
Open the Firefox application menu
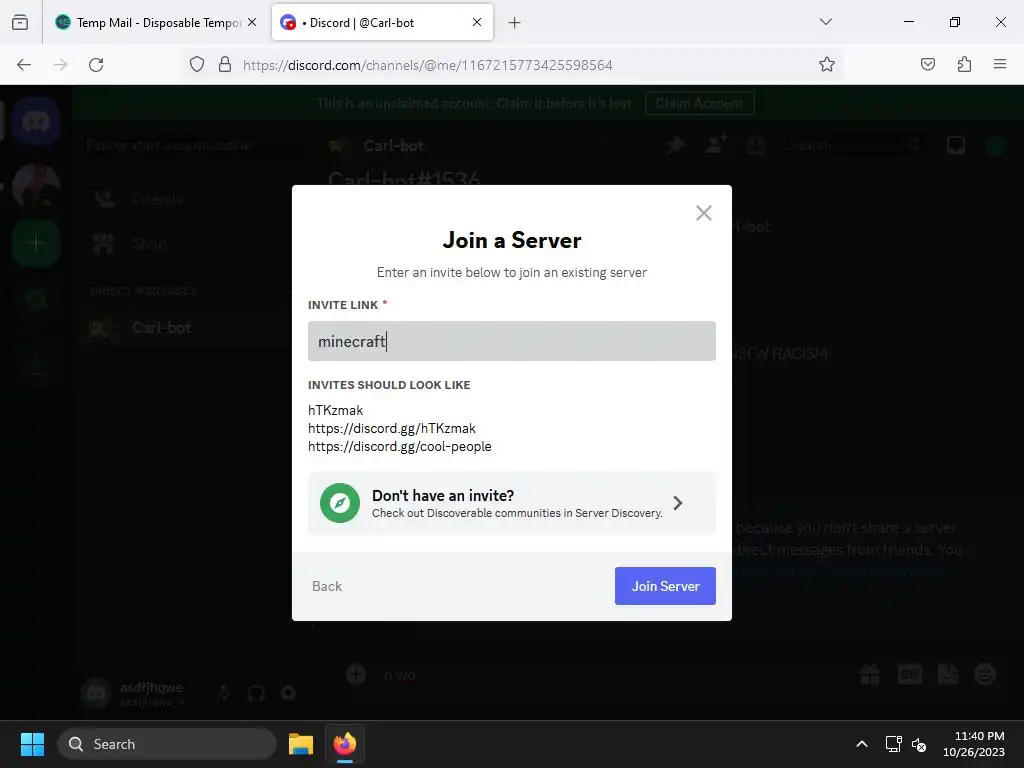tap(1000, 65)
